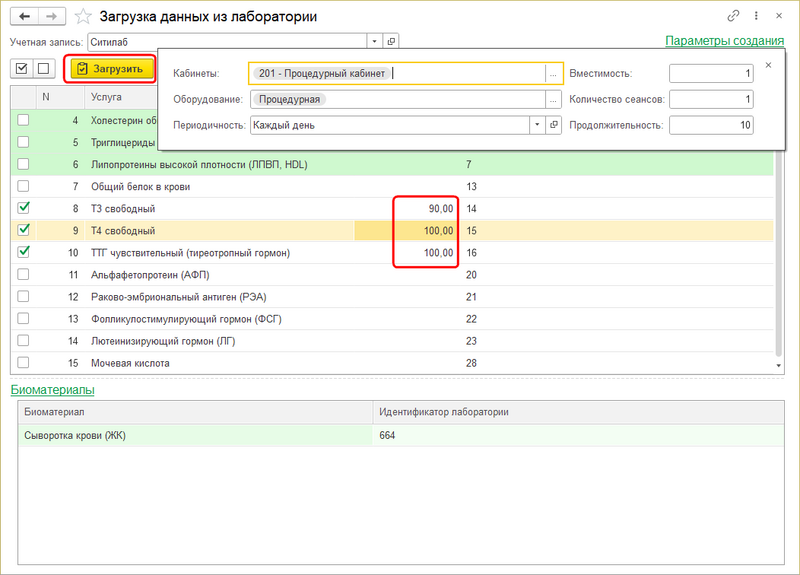Click the Продолжительность input field
The width and height of the screenshot is (800, 575).
click(711, 125)
